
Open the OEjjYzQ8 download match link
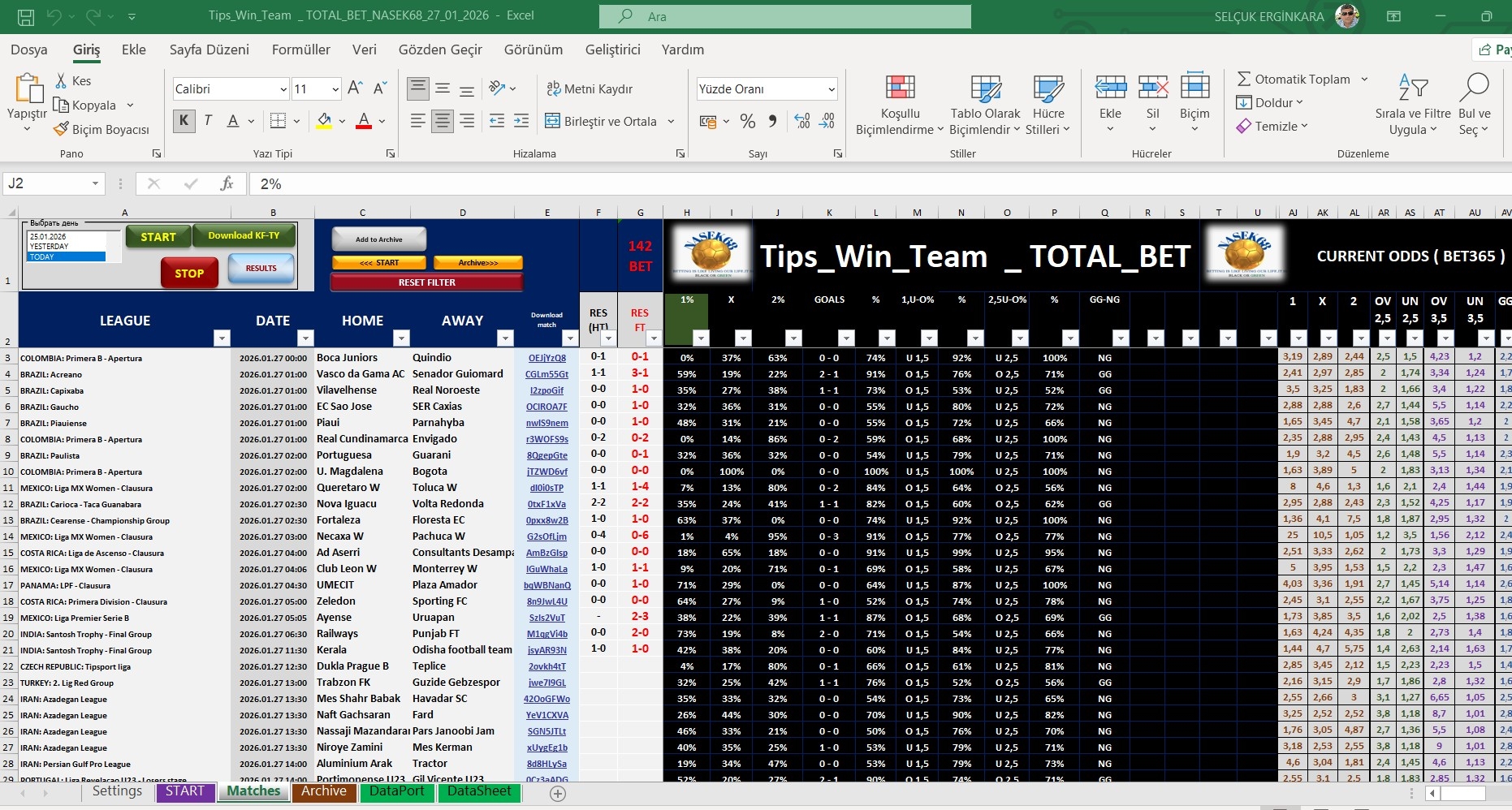click(x=546, y=358)
